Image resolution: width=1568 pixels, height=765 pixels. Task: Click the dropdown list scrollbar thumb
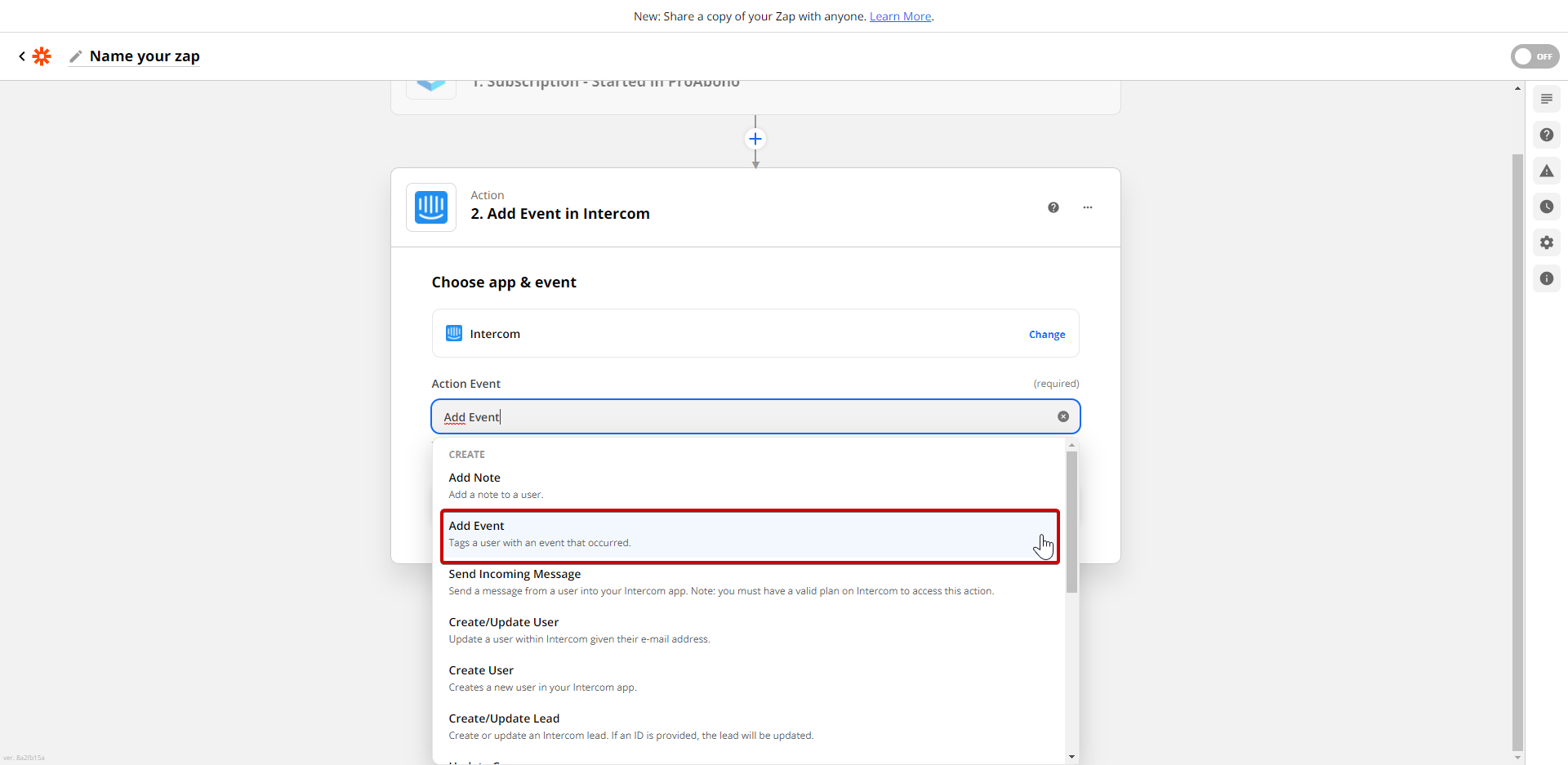click(x=1071, y=521)
